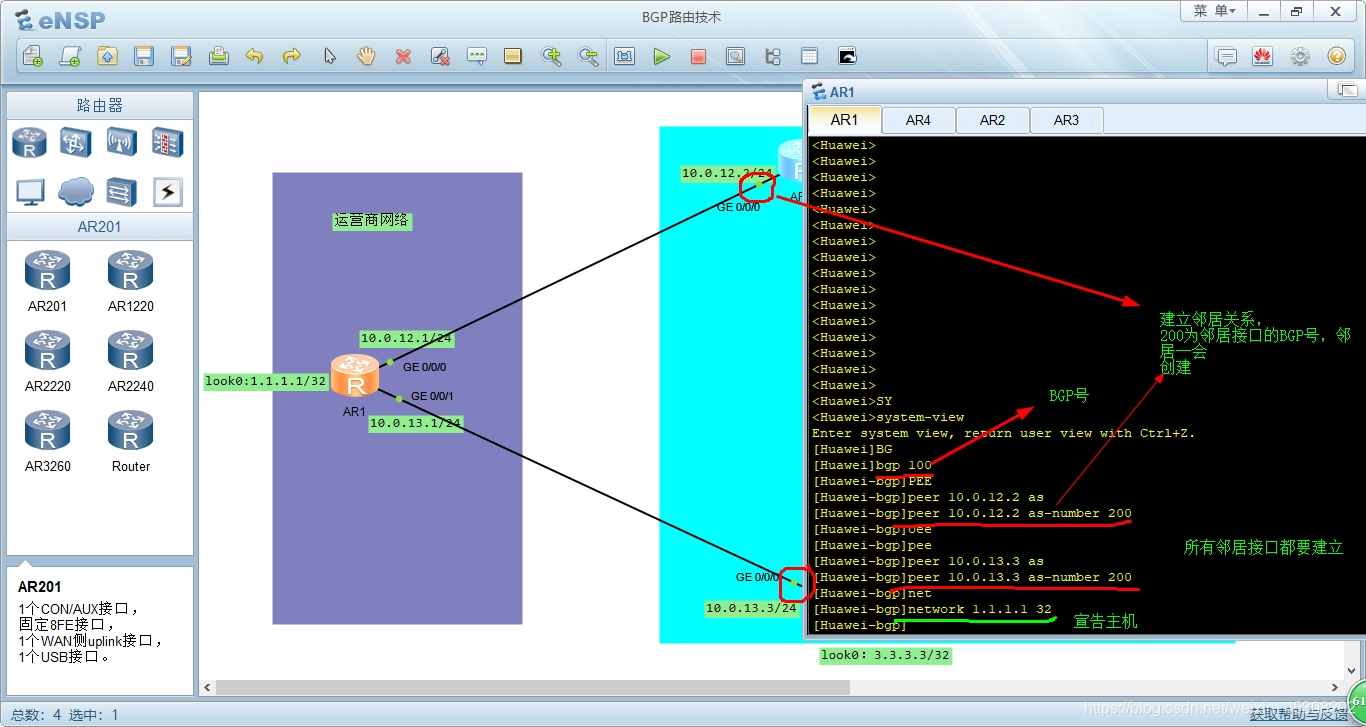Open the help question mark icon
This screenshot has width=1366, height=727.
point(1337,56)
